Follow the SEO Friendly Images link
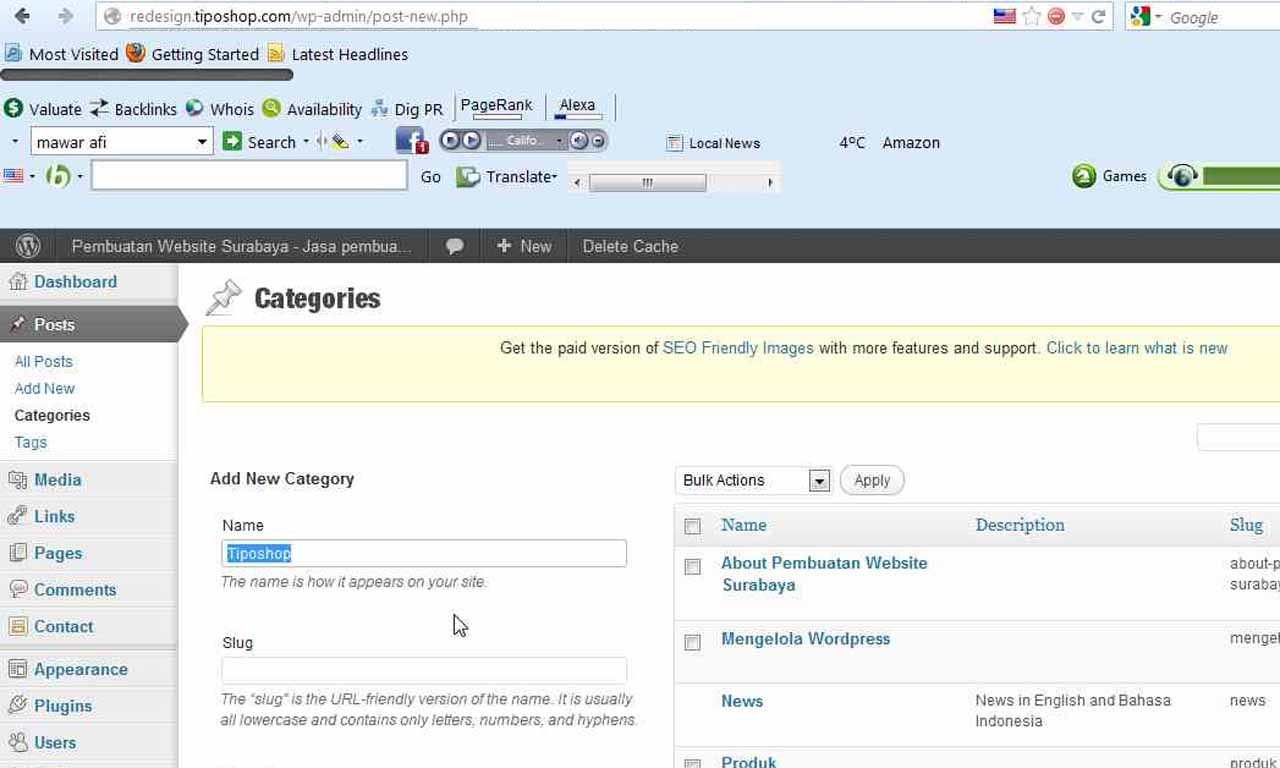Image resolution: width=1280 pixels, height=768 pixels. [738, 348]
